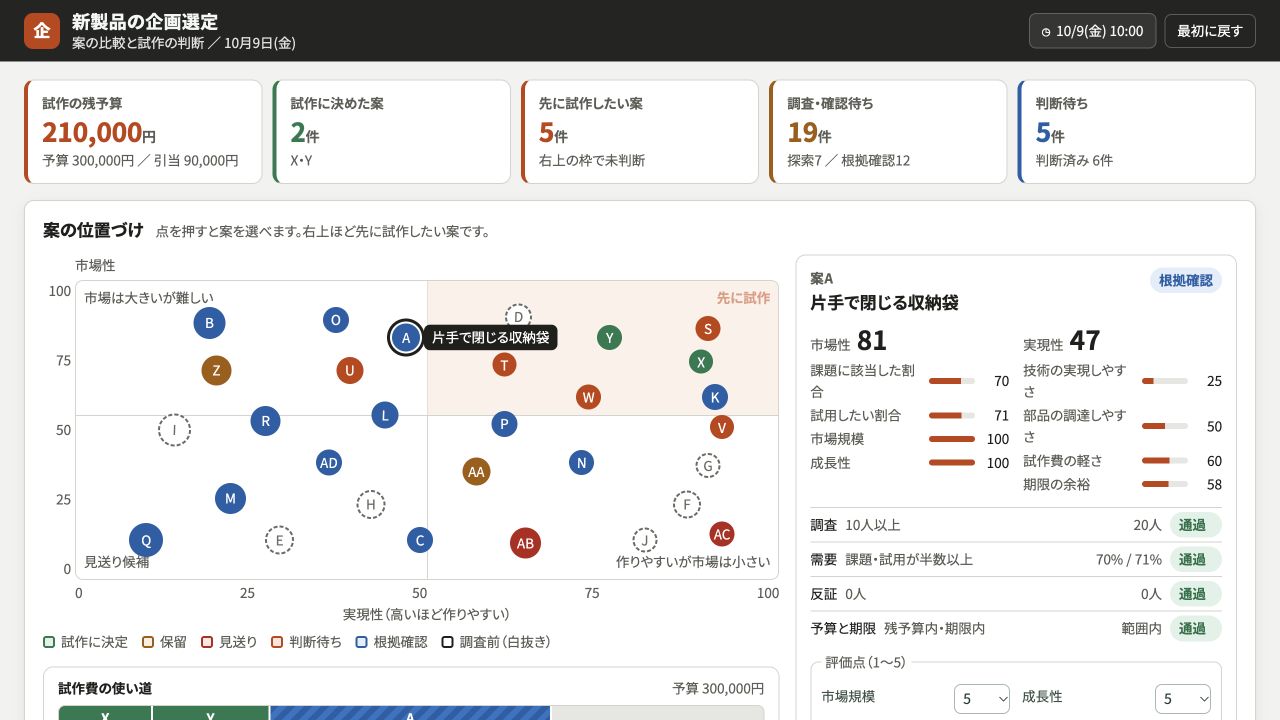The height and width of the screenshot is (720, 1280).
Task: Pick the blue point C
Action: [x=420, y=541]
